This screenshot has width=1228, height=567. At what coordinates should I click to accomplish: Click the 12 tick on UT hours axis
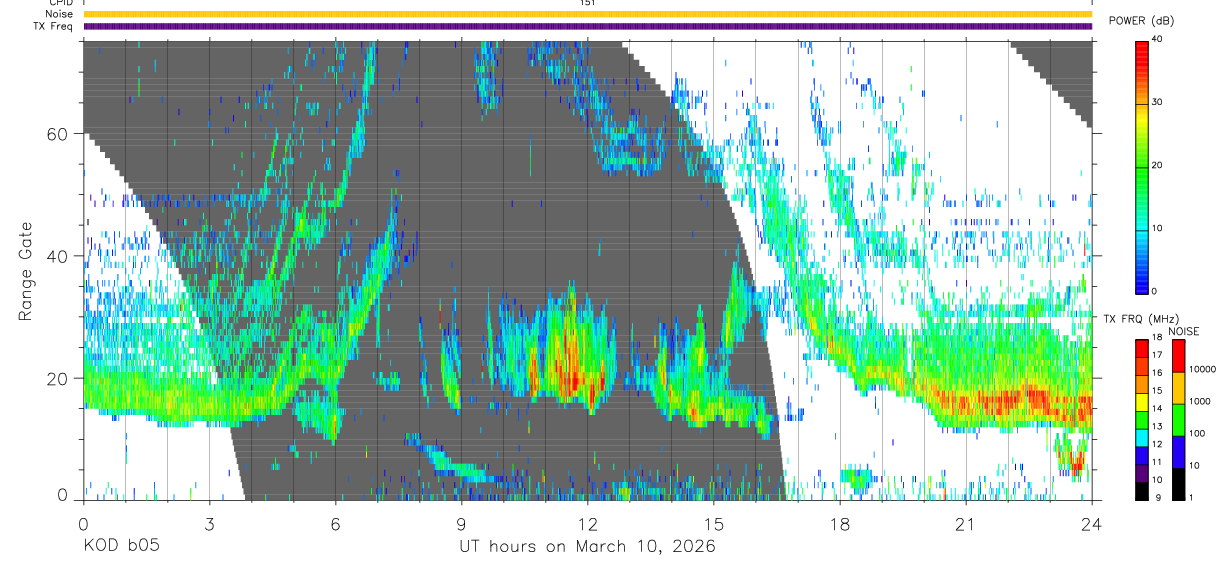pos(588,525)
